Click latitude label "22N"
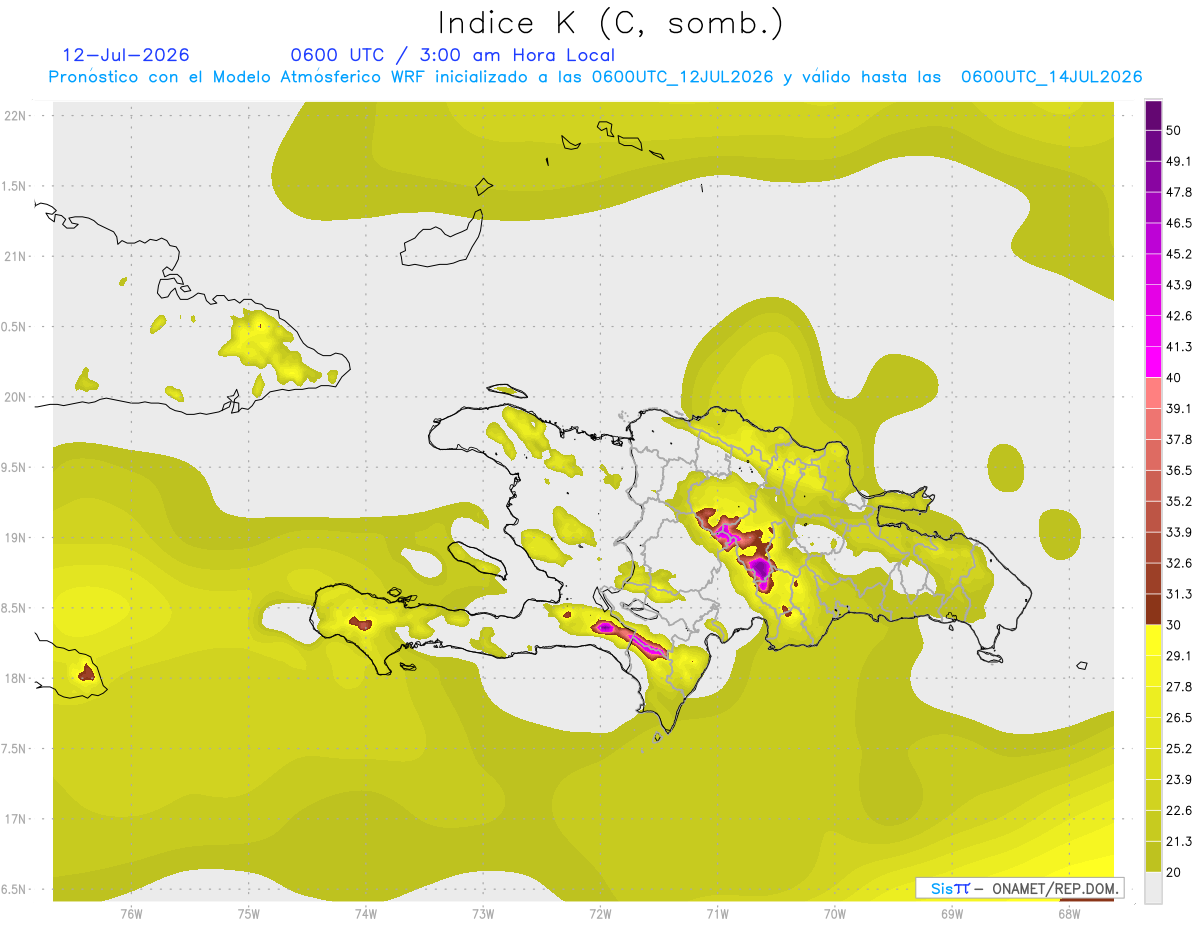Viewport: 1200px width, 927px height. [x=15, y=116]
